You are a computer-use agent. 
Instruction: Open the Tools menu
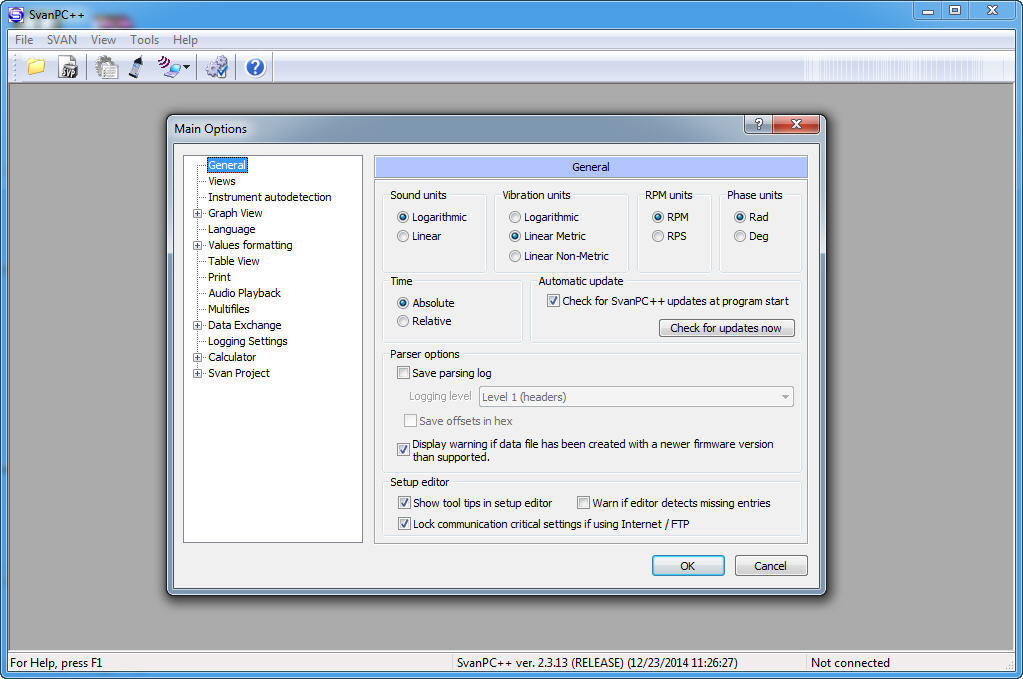click(144, 40)
